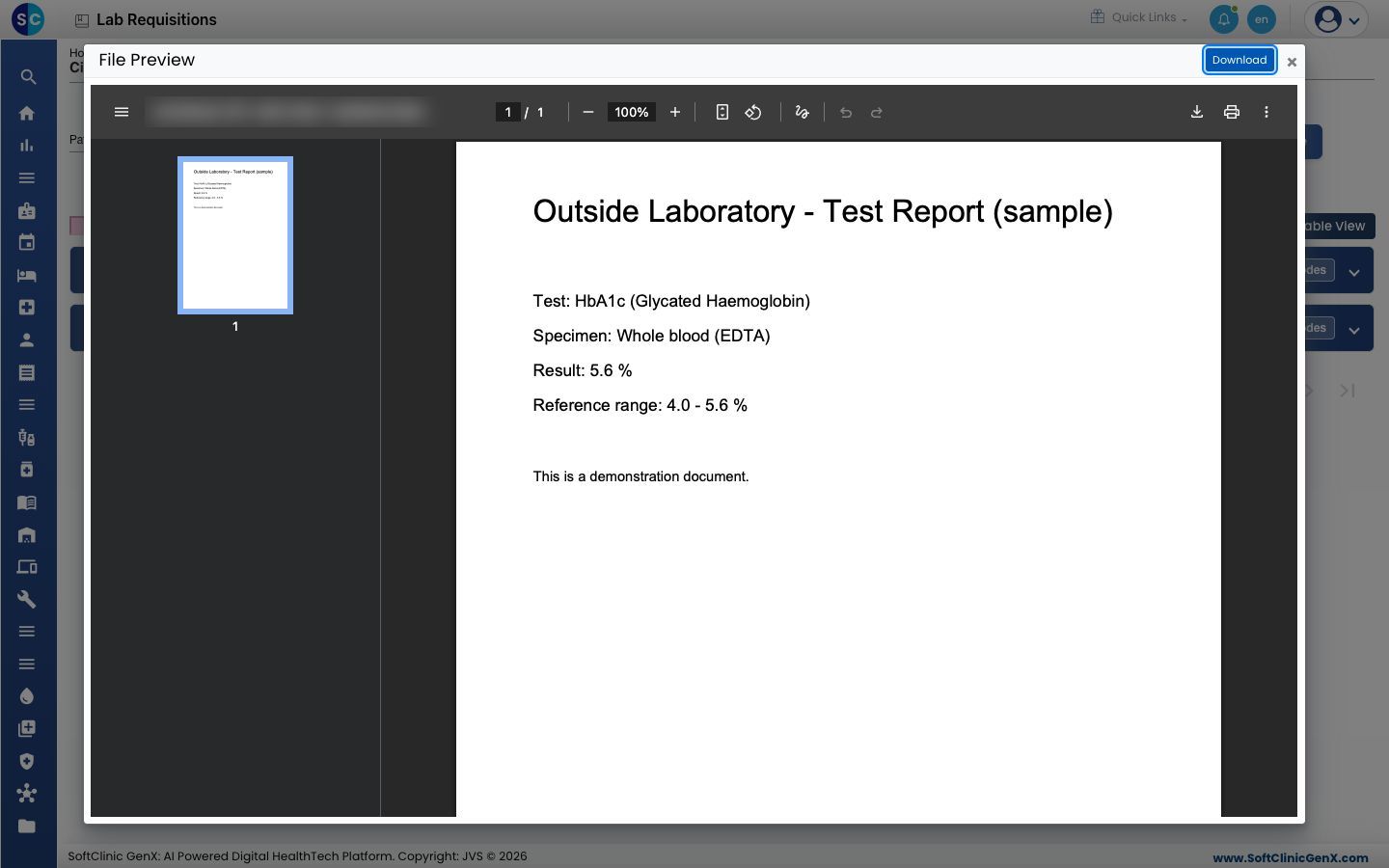Click the 'Specimen: Whole blood (EDTA)' line
The image size is (1389, 868).
(652, 336)
